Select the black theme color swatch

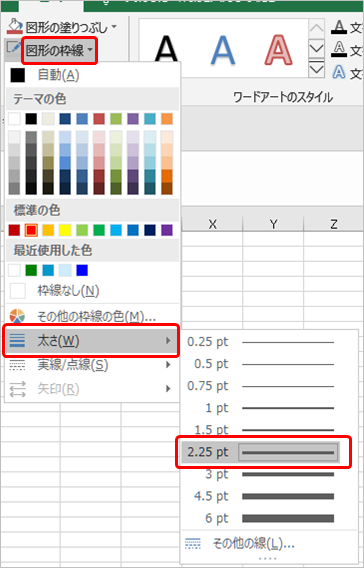[x=31, y=119]
